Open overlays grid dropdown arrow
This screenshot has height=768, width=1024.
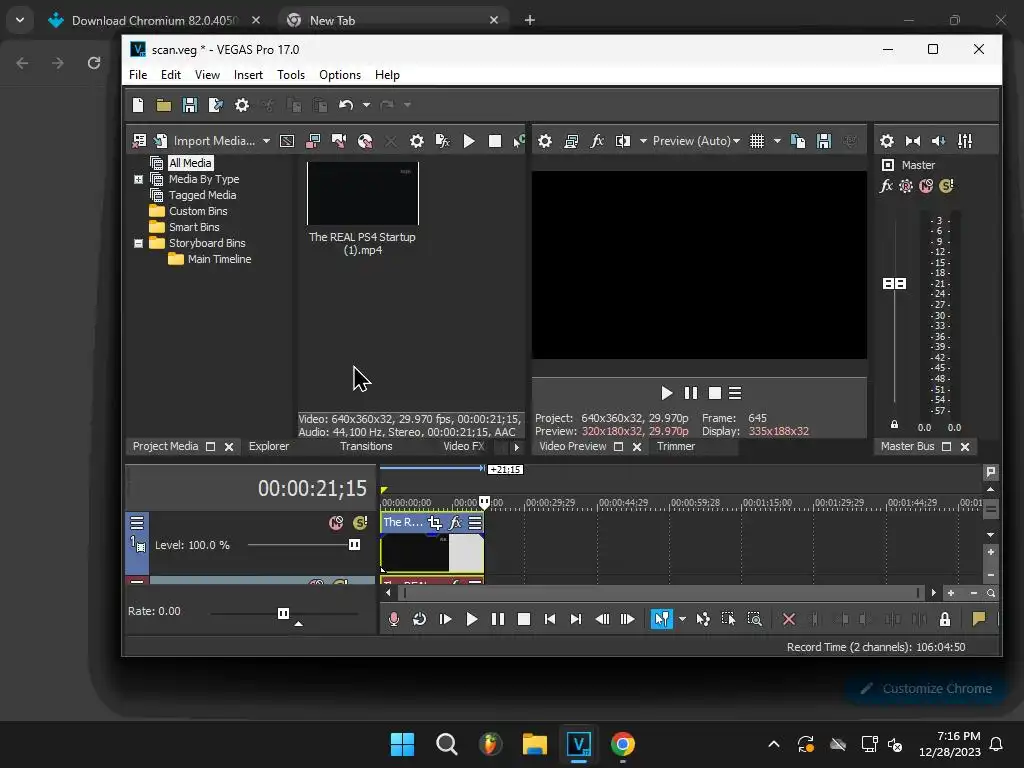tap(777, 141)
